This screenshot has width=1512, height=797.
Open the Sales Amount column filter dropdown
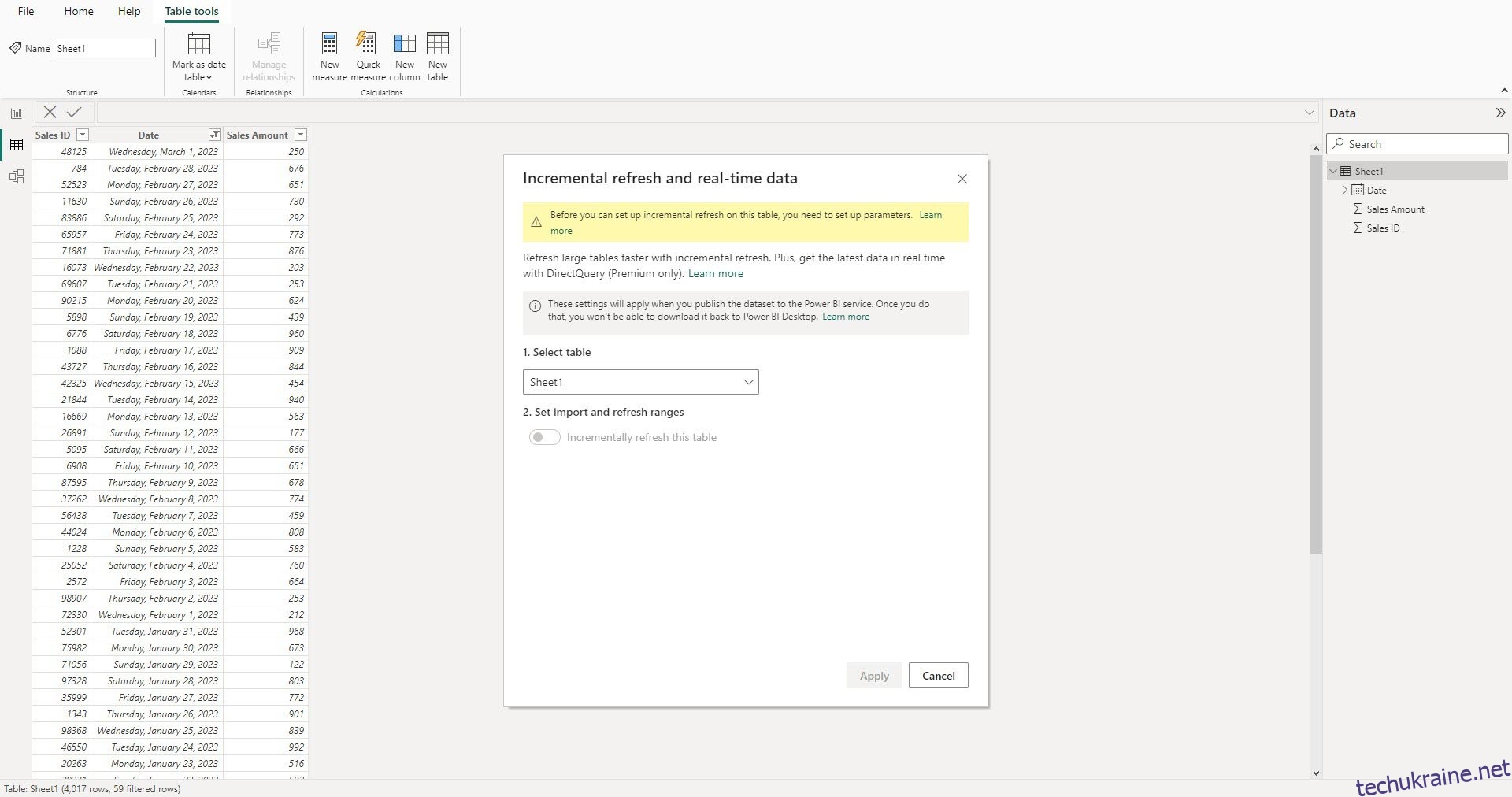click(300, 135)
